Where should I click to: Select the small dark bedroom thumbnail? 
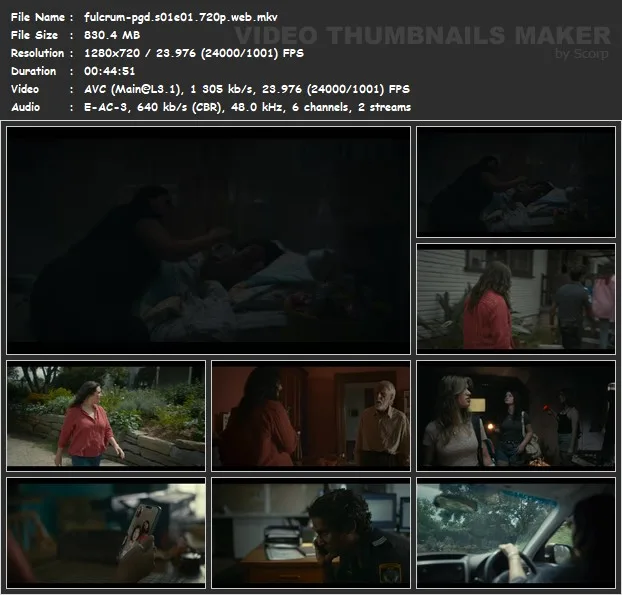[515, 182]
